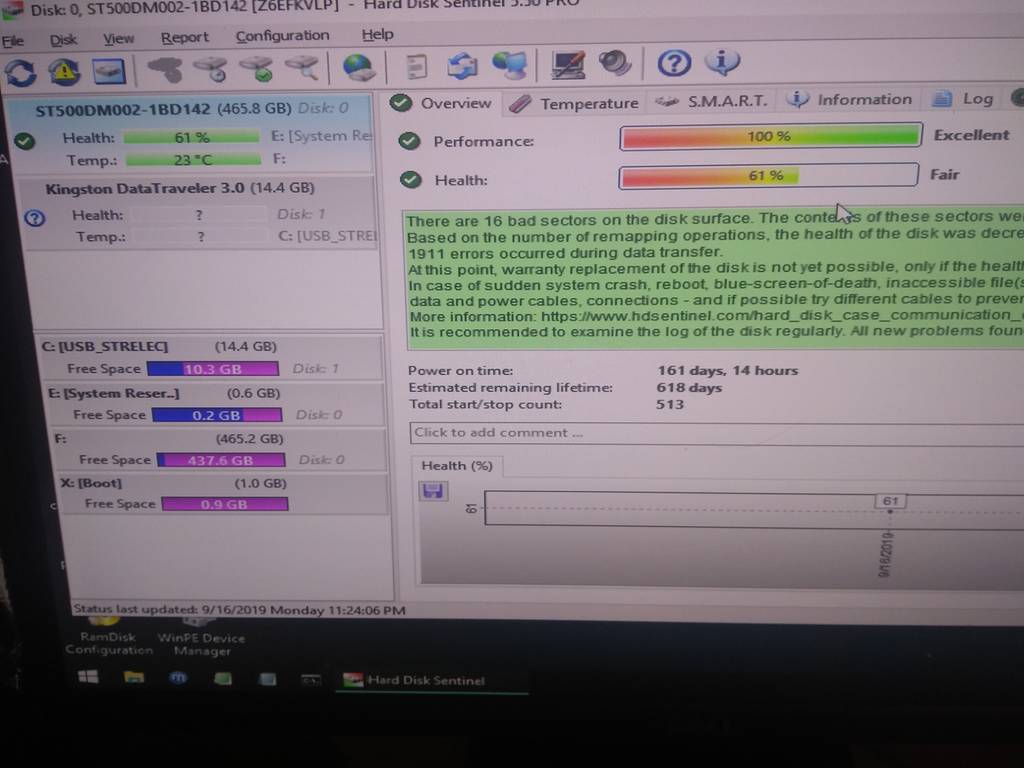The height and width of the screenshot is (768, 1024).
Task: Open the Disk menu
Action: tap(63, 40)
